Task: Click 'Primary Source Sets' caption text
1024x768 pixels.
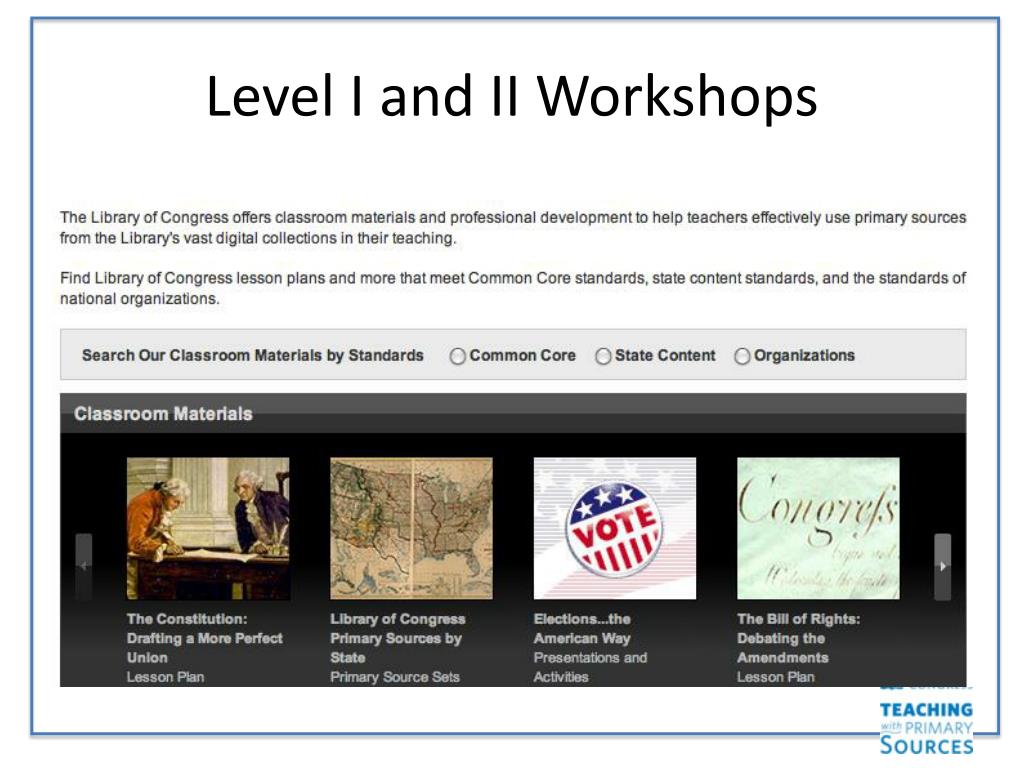Action: pyautogui.click(x=395, y=677)
